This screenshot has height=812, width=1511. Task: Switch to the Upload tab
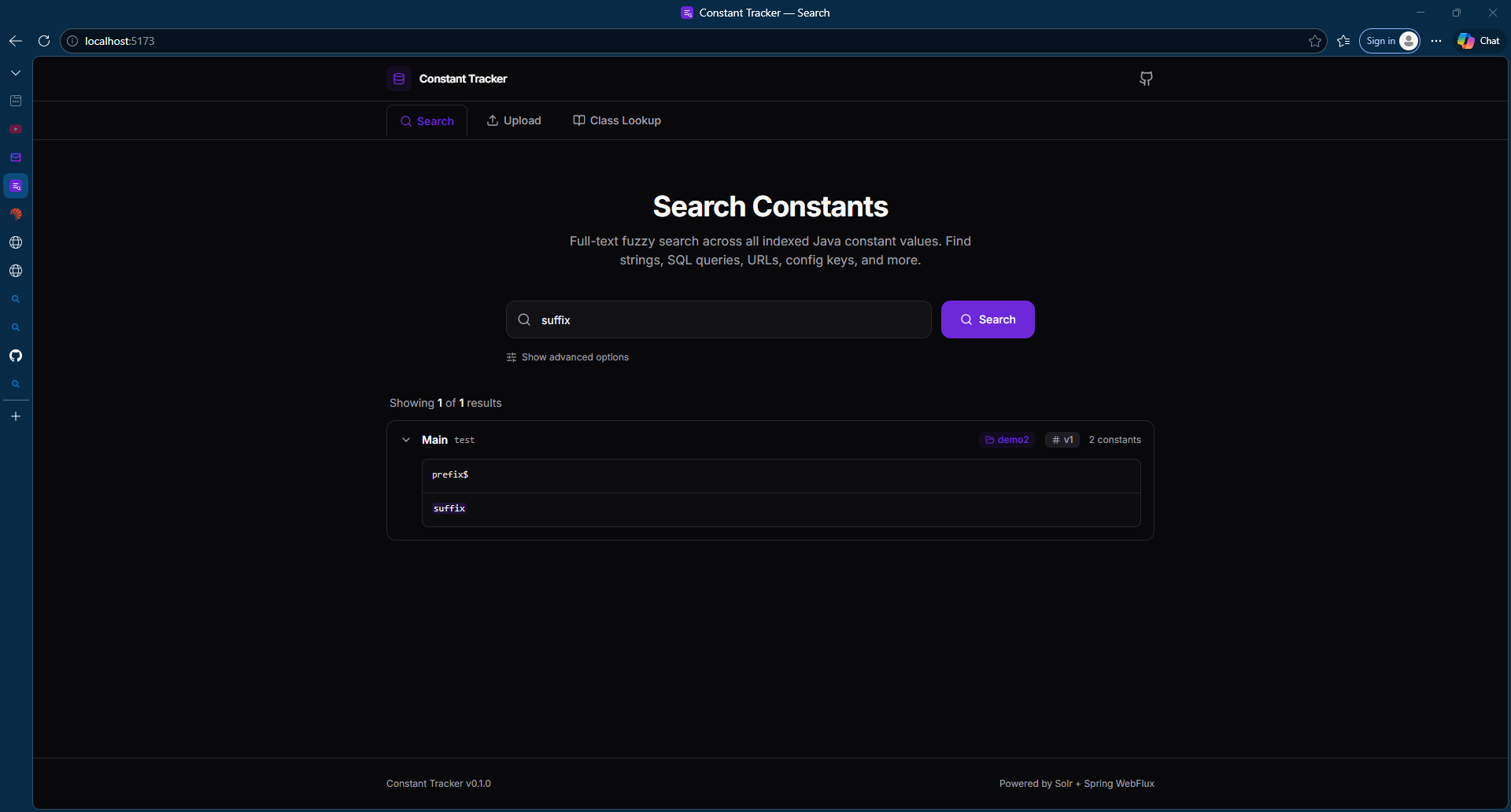tap(513, 120)
